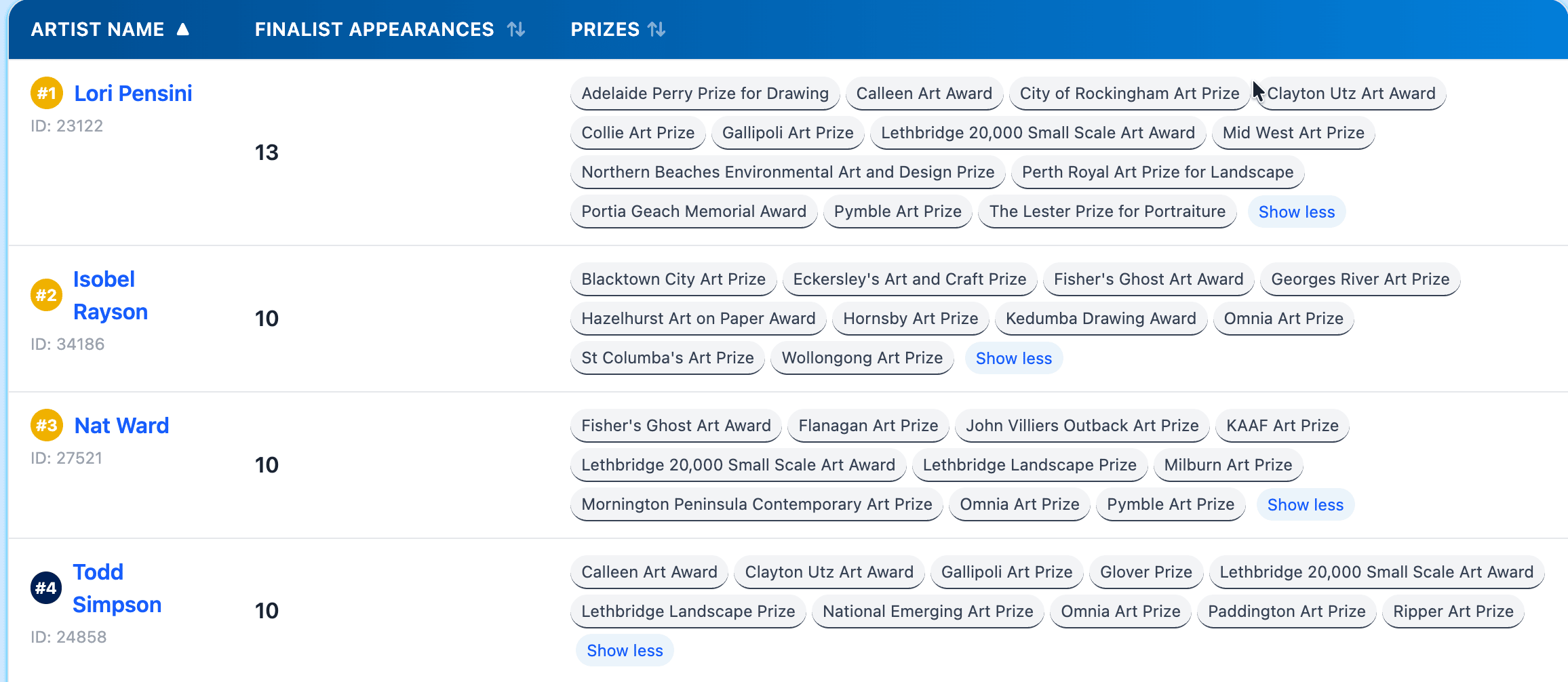1568x682 pixels.
Task: Click the #1 rank badge
Action: [47, 93]
